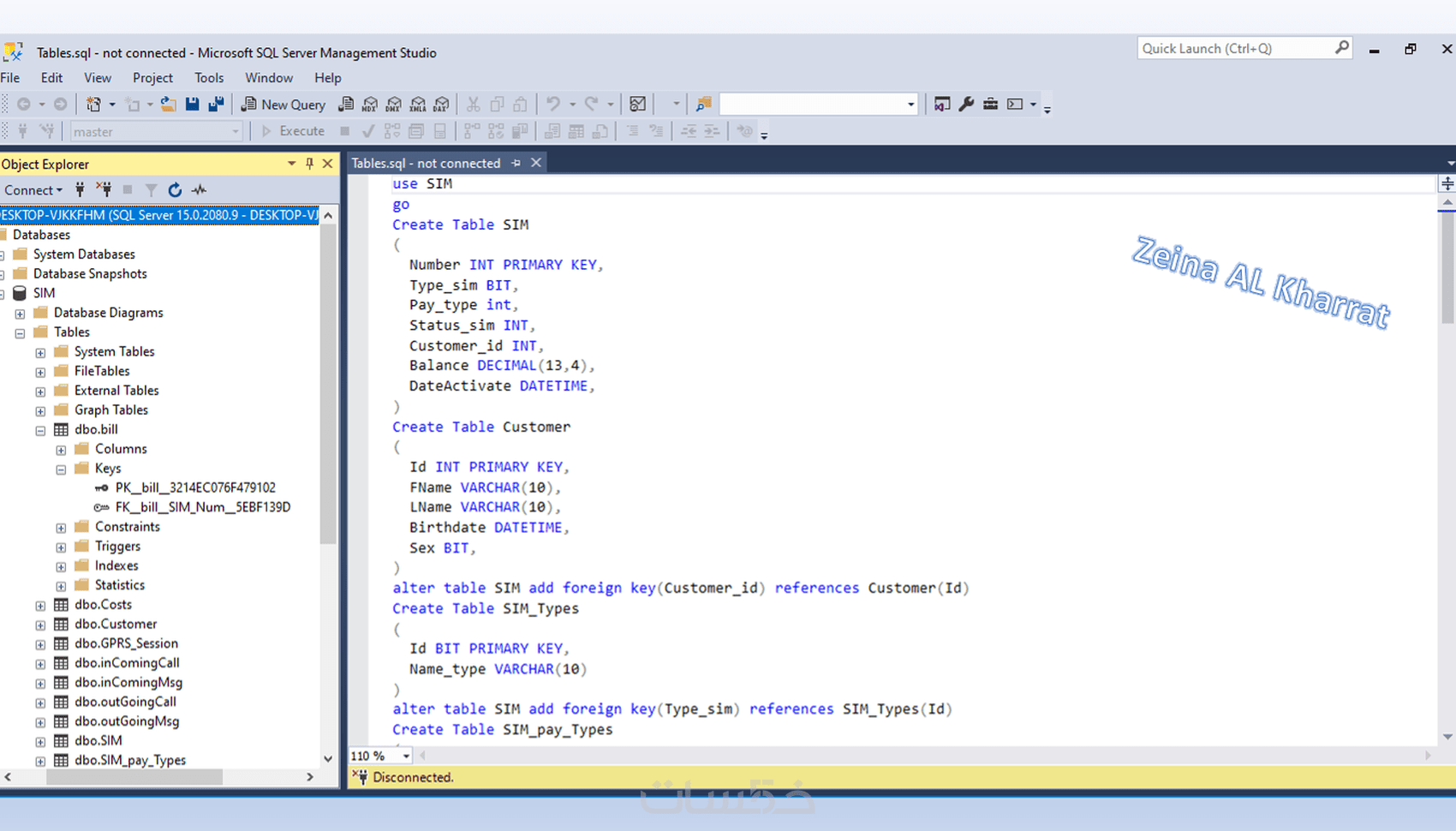
Task: Pin the Object Explorer panel to auto-hide
Action: [309, 163]
